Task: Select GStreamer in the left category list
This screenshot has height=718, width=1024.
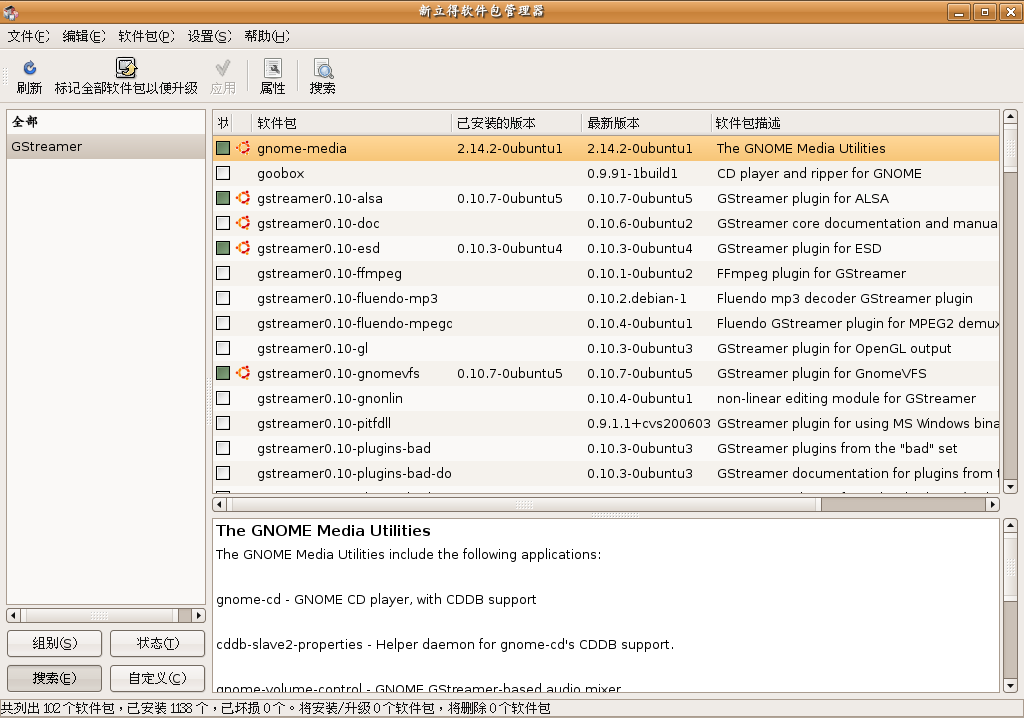Action: [106, 146]
